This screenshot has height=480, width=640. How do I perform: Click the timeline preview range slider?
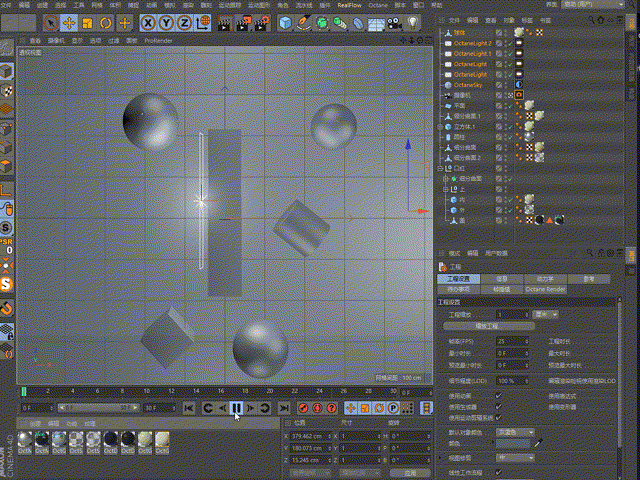click(98, 408)
